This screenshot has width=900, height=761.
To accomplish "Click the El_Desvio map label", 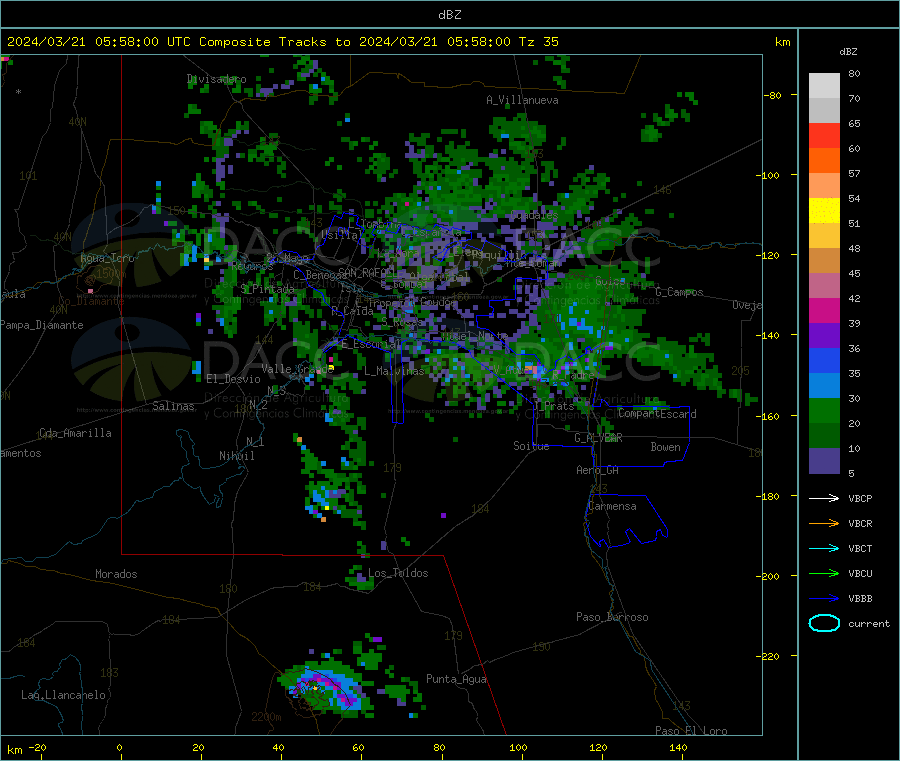I will [234, 379].
